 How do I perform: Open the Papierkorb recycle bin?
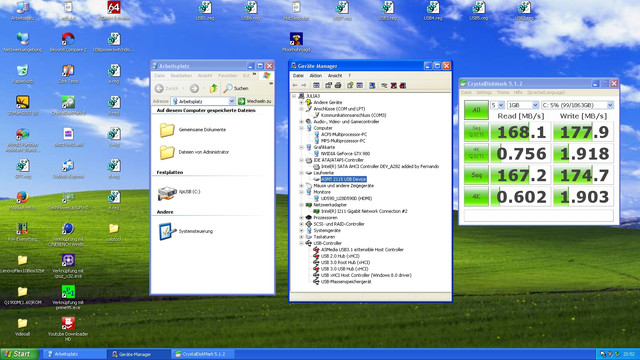22,73
